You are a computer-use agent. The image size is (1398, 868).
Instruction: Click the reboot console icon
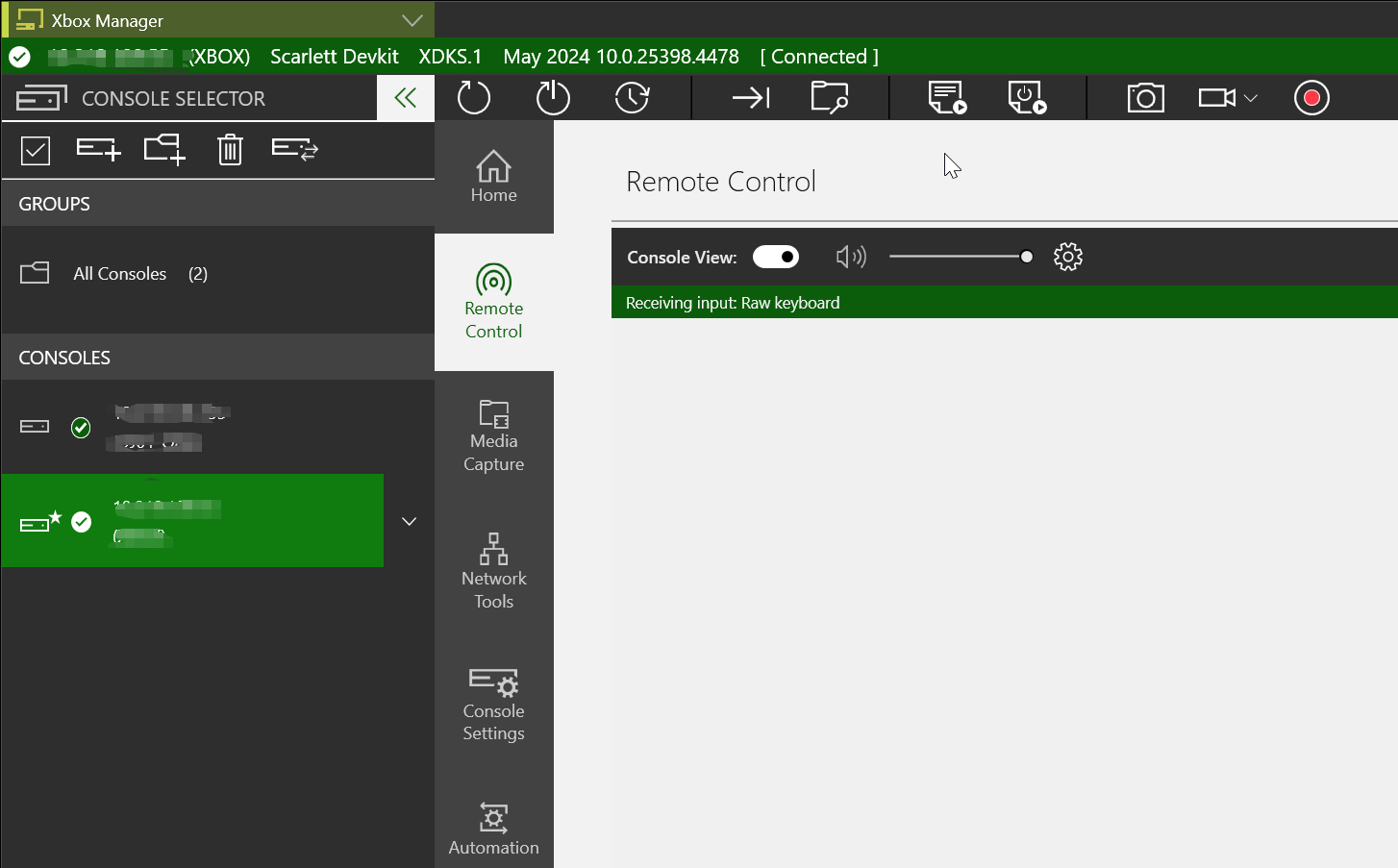click(x=473, y=97)
